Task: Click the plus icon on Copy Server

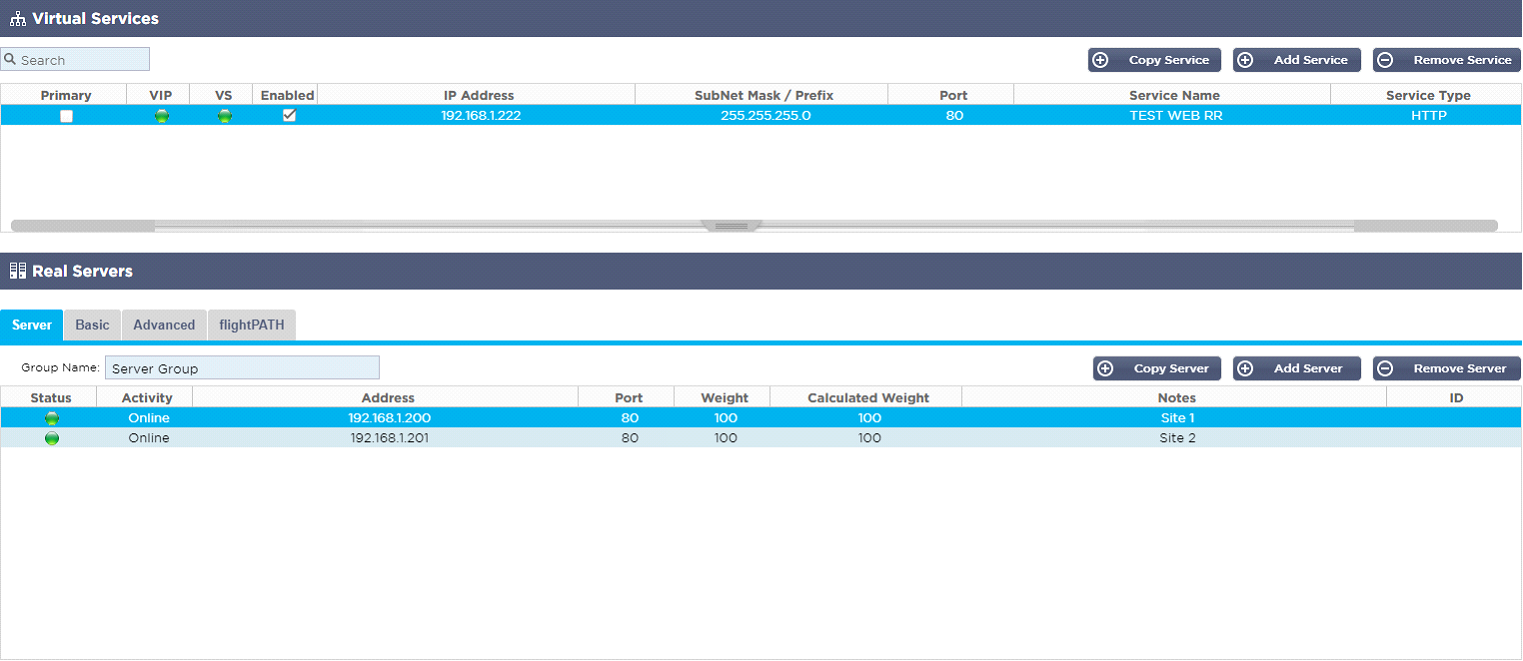Action: point(1105,368)
